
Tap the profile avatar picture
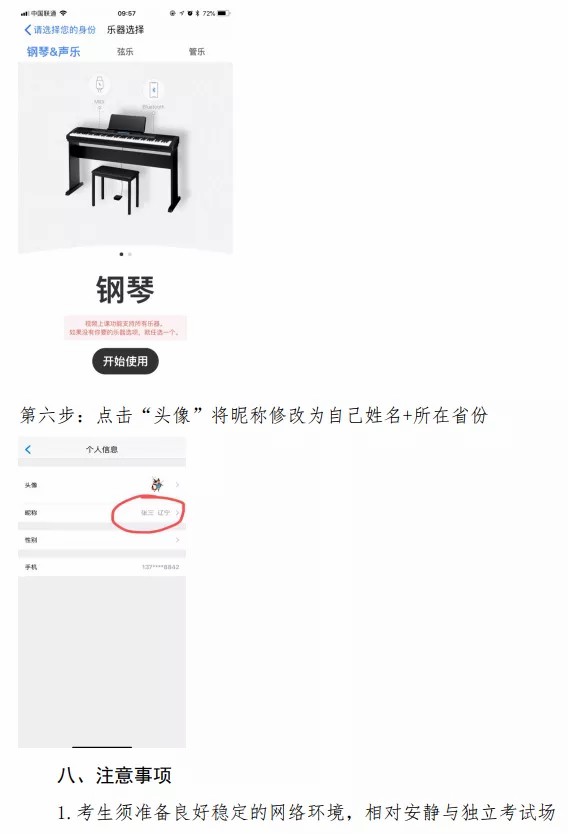pos(156,485)
